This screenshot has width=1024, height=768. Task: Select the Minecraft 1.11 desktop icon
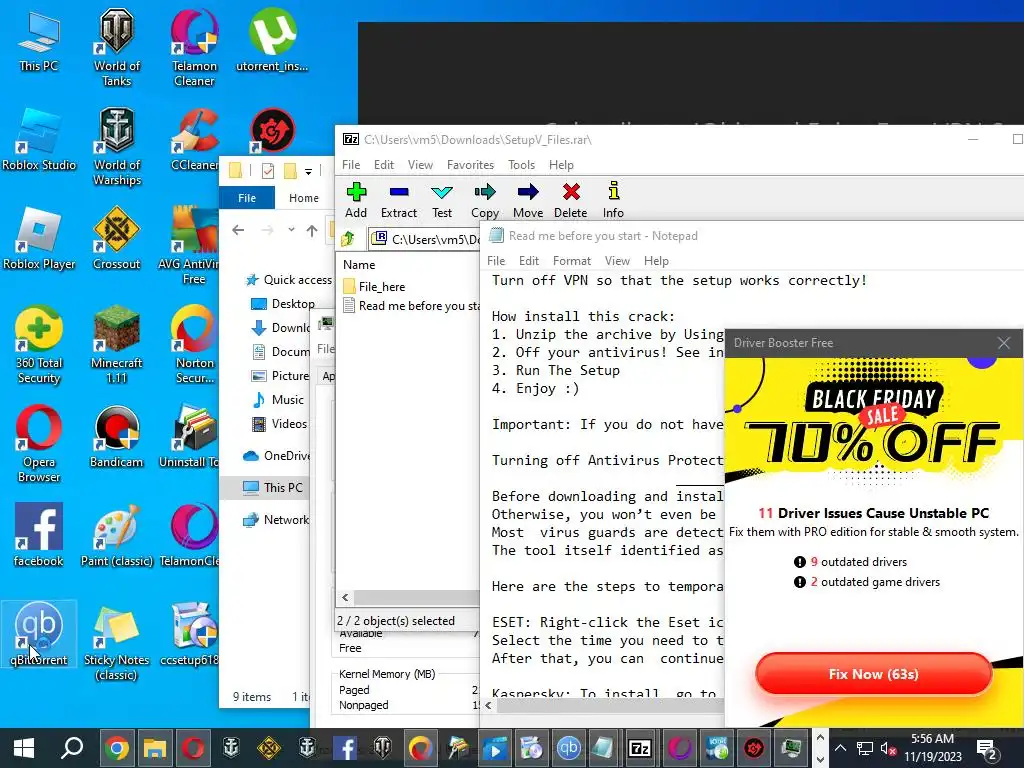(x=116, y=345)
